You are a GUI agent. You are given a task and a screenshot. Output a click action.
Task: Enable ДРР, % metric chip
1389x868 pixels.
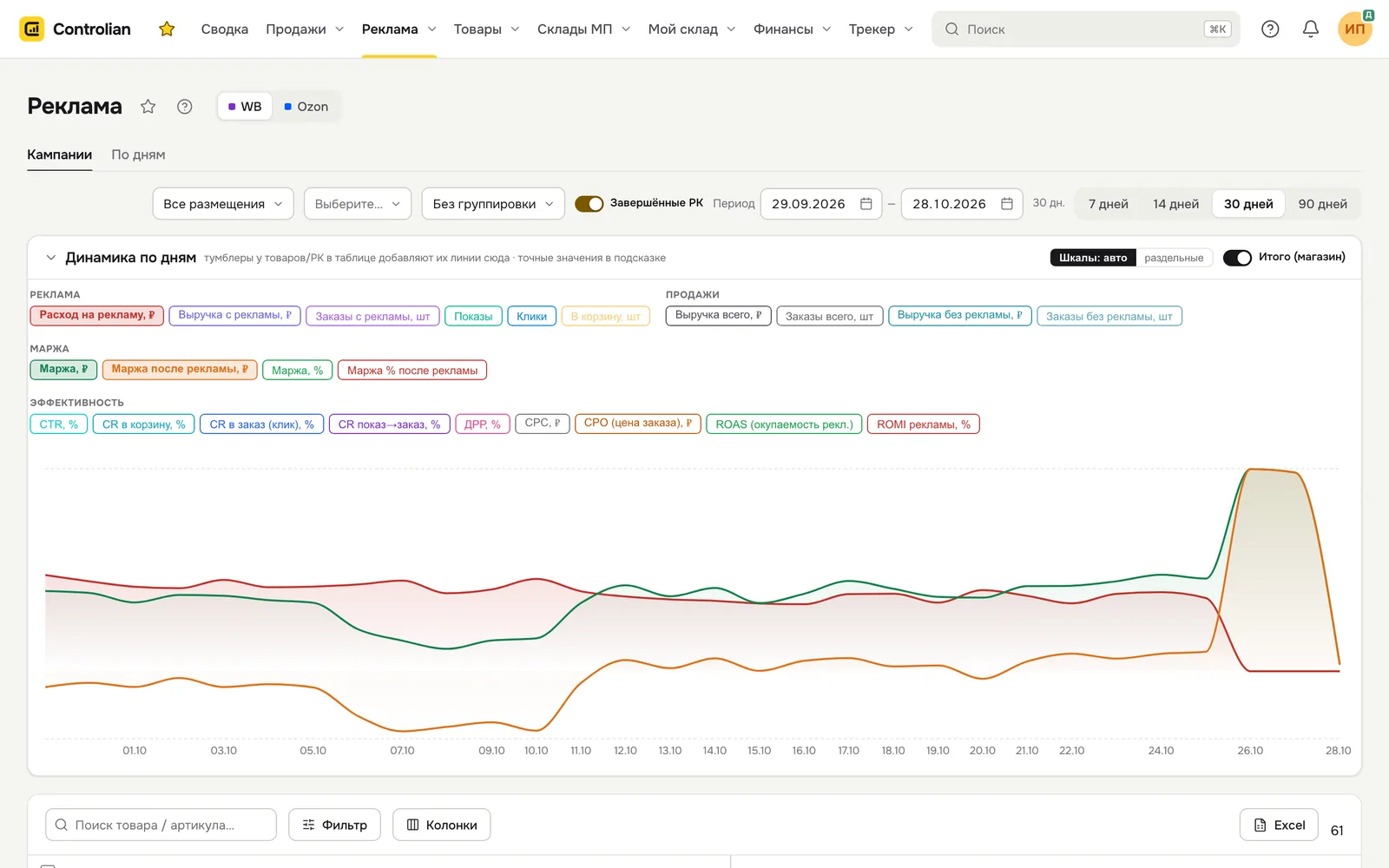pos(482,424)
